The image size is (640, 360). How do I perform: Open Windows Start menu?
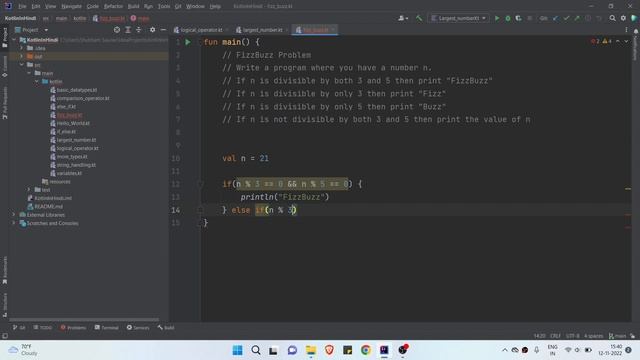pyautogui.click(x=237, y=350)
